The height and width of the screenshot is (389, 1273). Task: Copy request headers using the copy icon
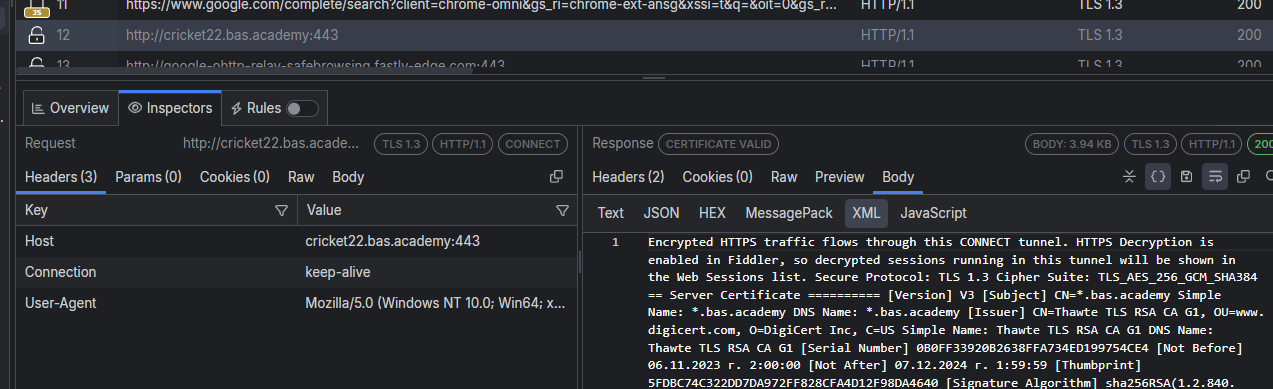coord(557,177)
